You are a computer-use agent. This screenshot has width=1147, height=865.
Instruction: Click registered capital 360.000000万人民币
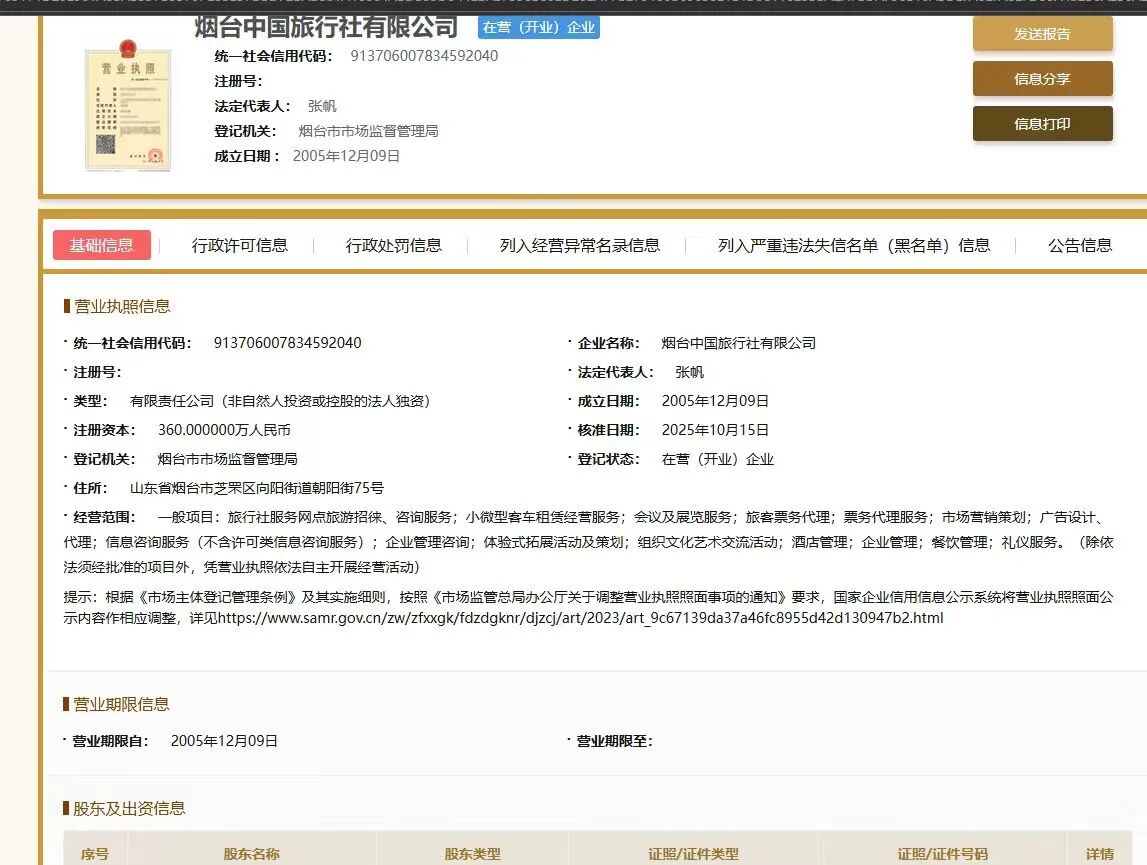coord(225,430)
